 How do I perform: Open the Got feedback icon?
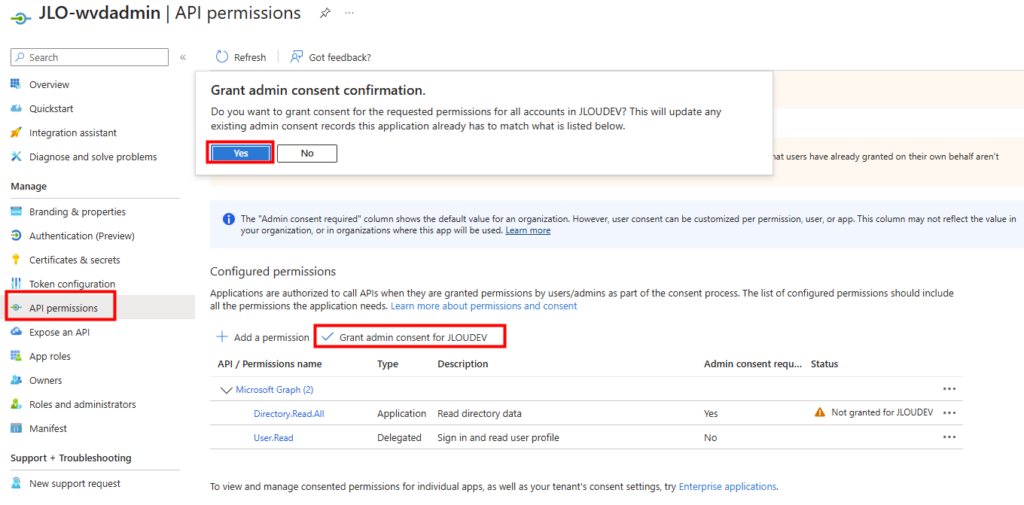point(297,57)
